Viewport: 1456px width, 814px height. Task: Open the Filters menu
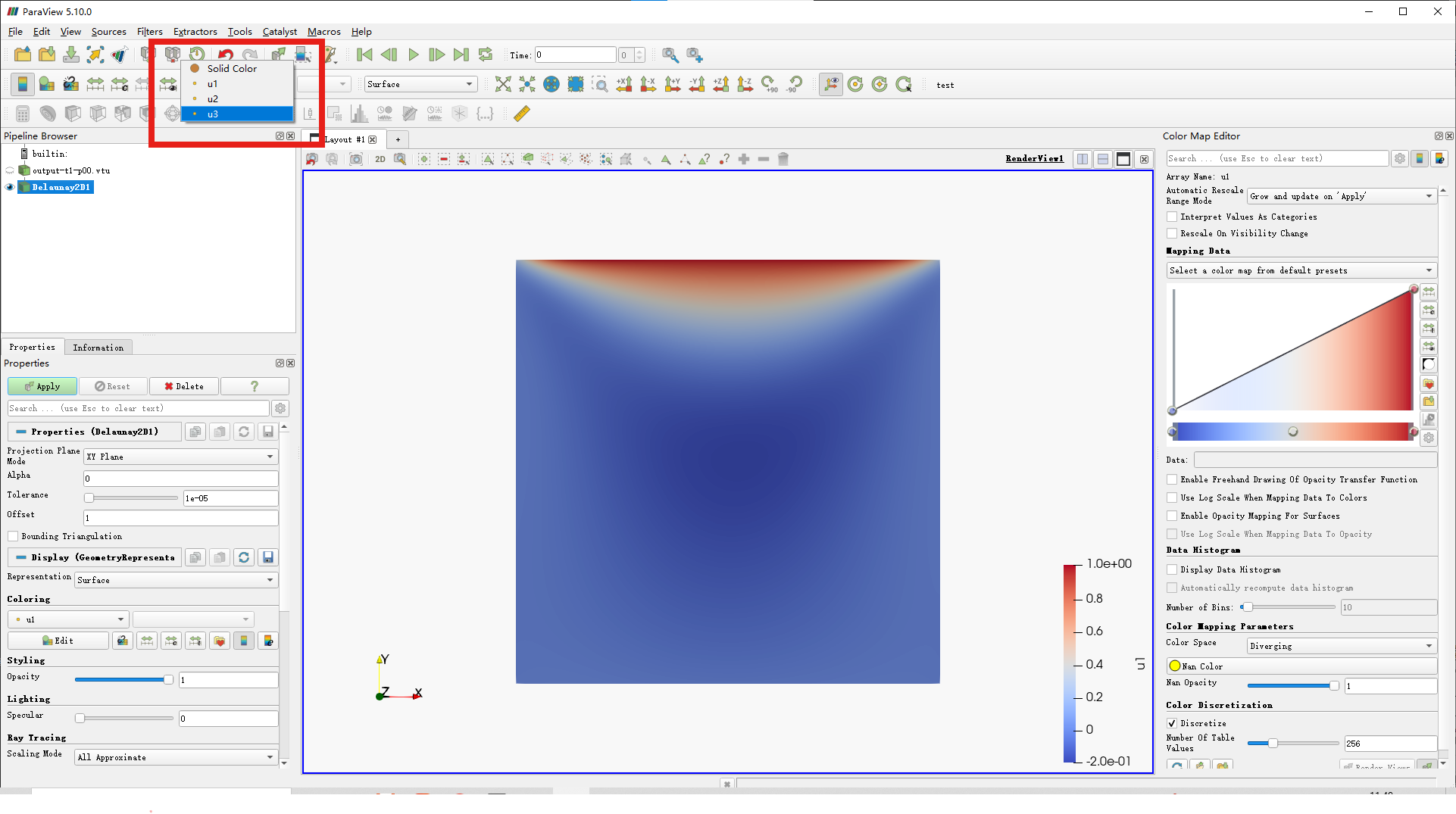coord(149,32)
